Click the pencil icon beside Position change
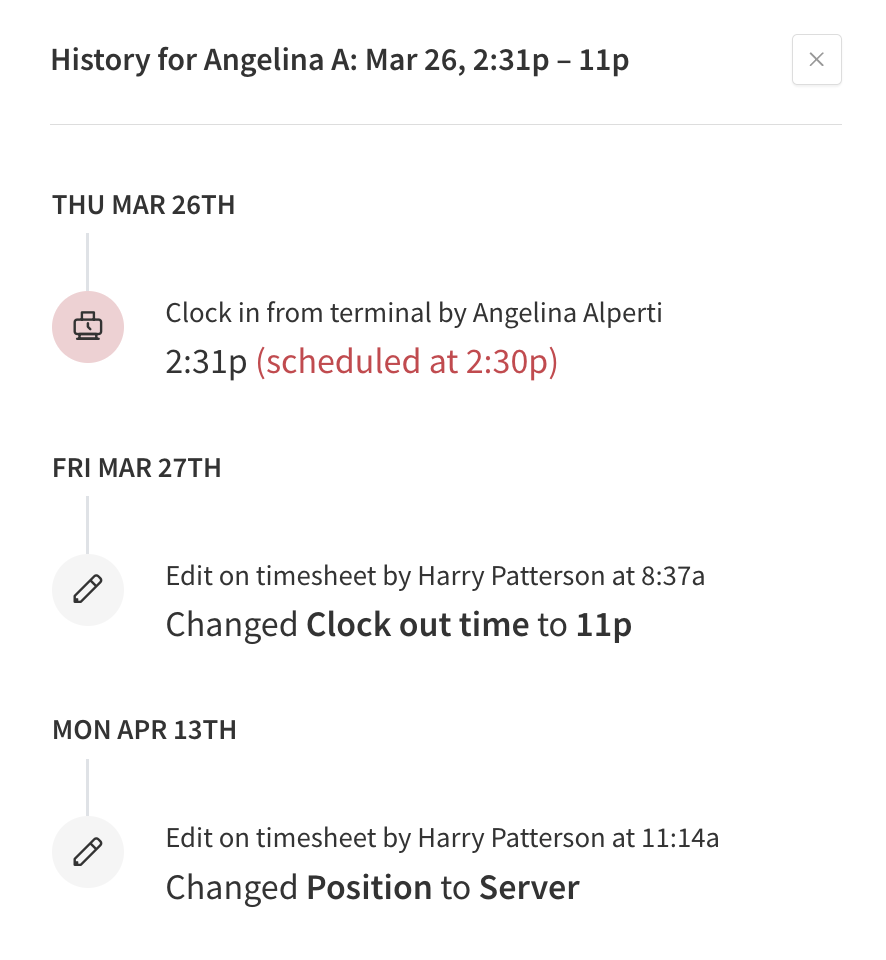This screenshot has width=886, height=960. coord(88,852)
